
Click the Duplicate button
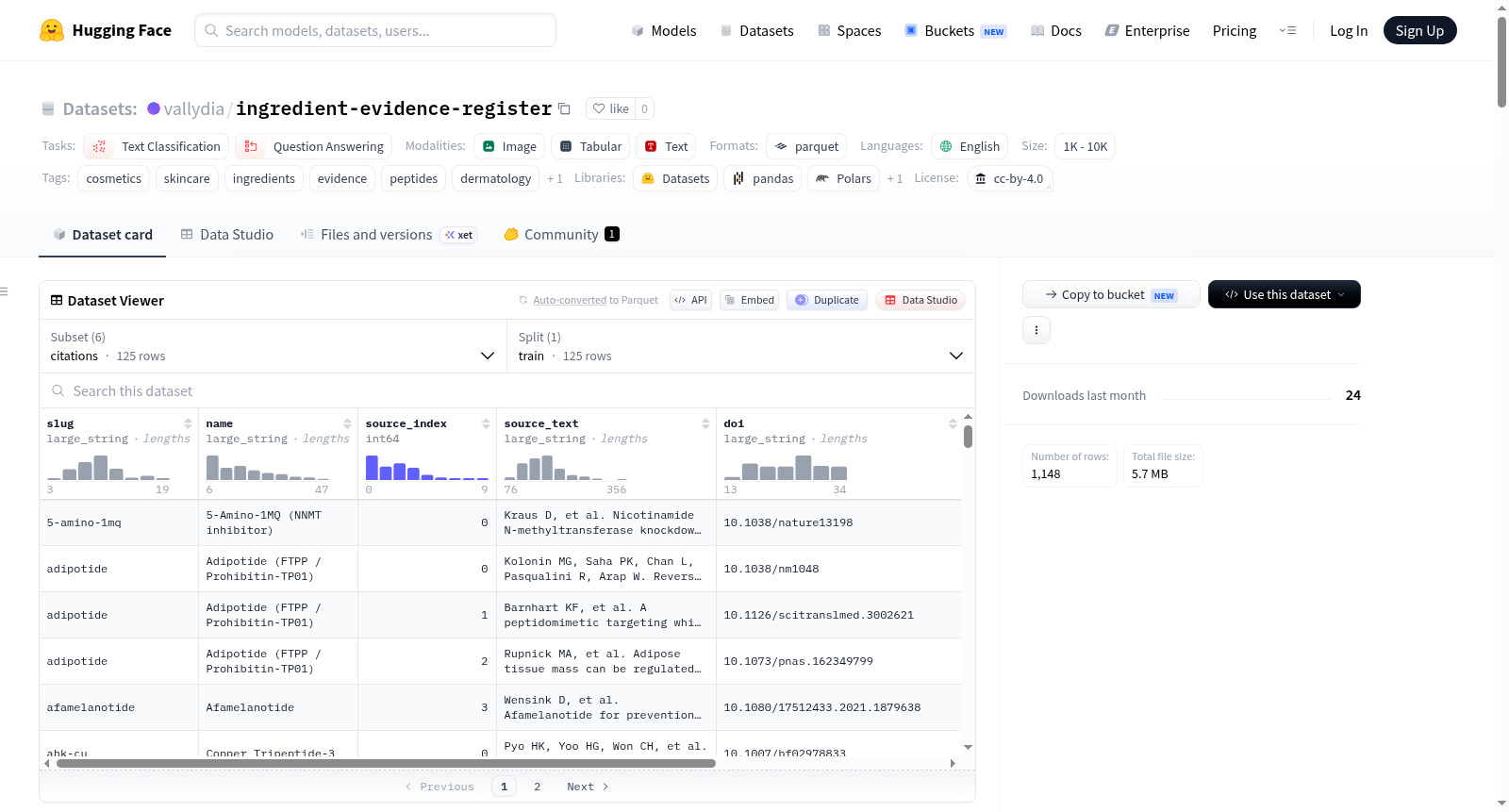click(827, 300)
